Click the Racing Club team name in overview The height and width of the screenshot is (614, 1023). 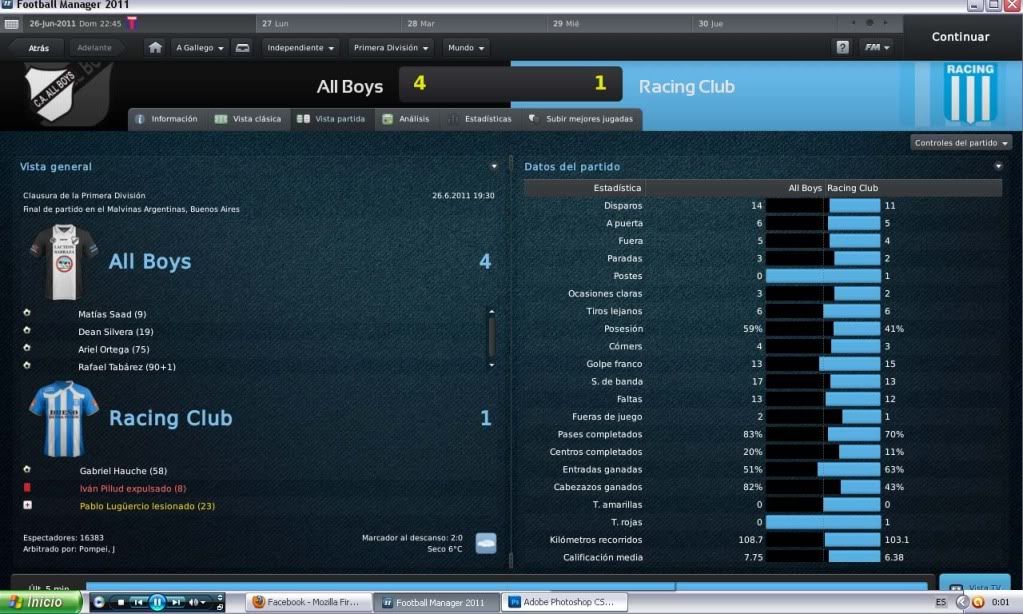click(170, 418)
